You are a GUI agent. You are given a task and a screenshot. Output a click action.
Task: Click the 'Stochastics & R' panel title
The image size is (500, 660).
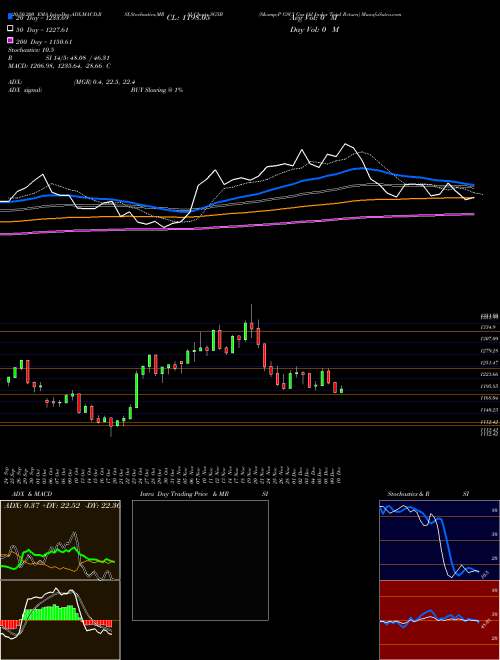[x=408, y=494]
